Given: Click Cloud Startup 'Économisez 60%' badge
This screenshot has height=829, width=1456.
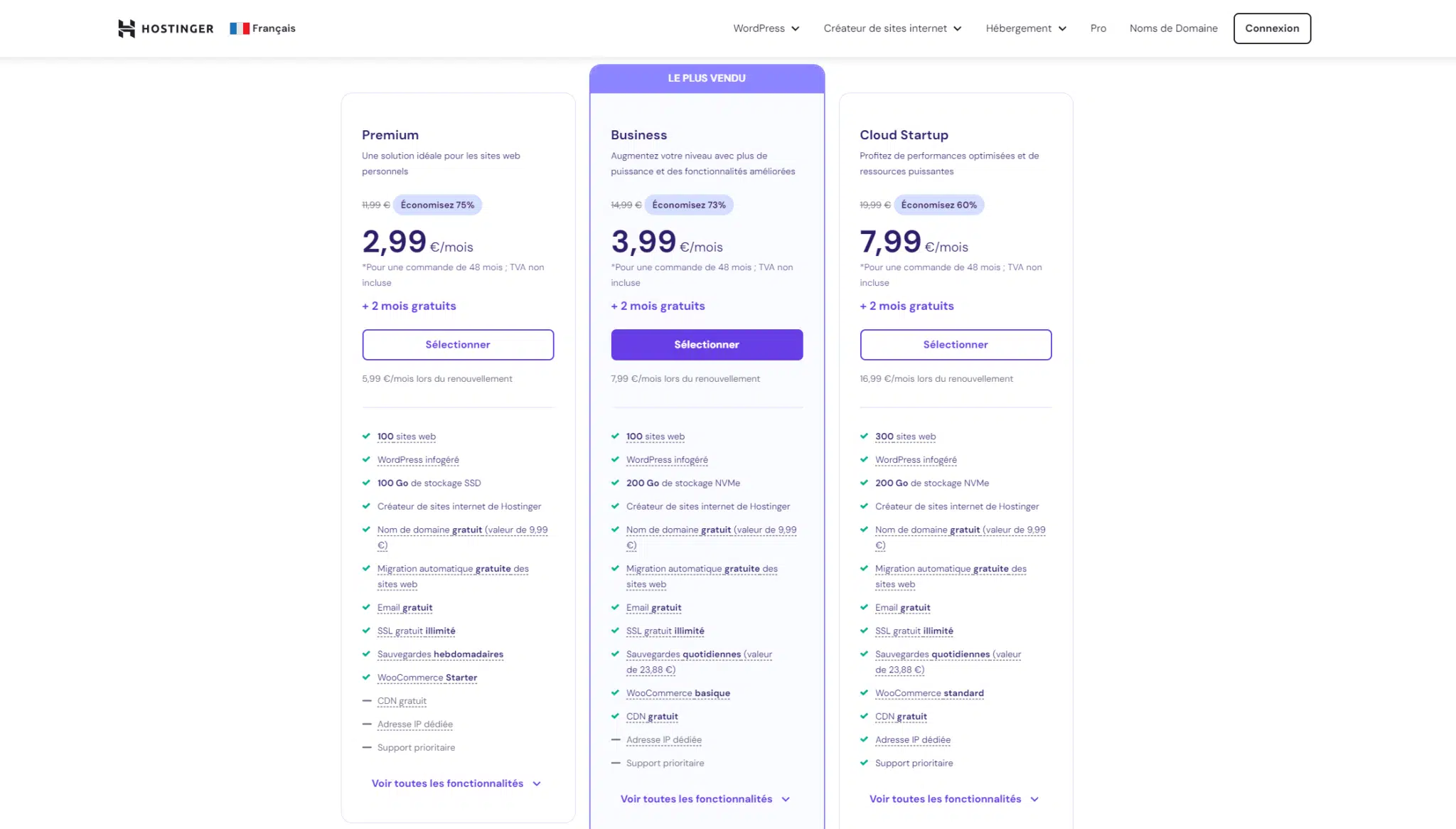Looking at the screenshot, I should coord(938,205).
